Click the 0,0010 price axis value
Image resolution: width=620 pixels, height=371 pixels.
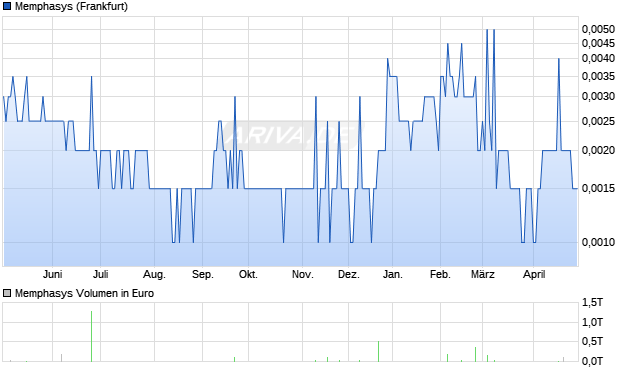(598, 242)
